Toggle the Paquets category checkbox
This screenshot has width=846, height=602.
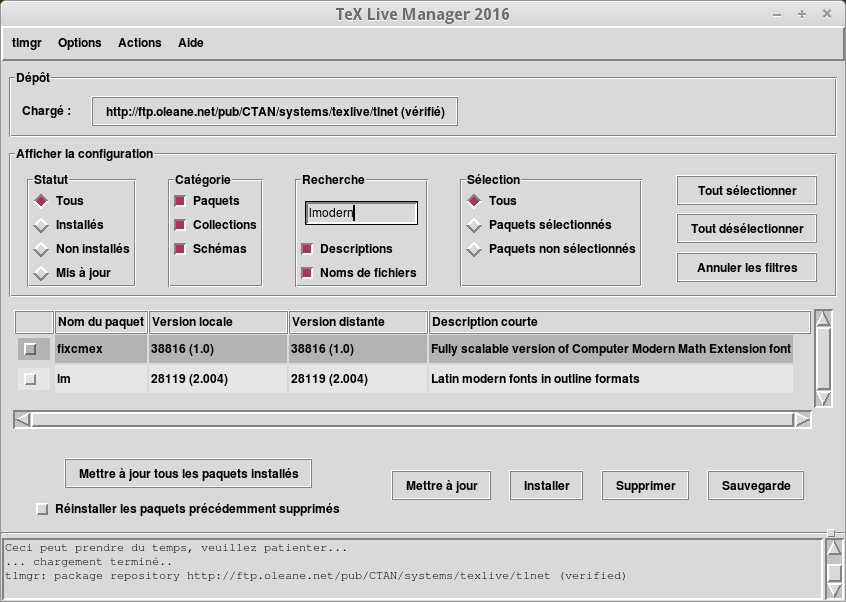[180, 201]
